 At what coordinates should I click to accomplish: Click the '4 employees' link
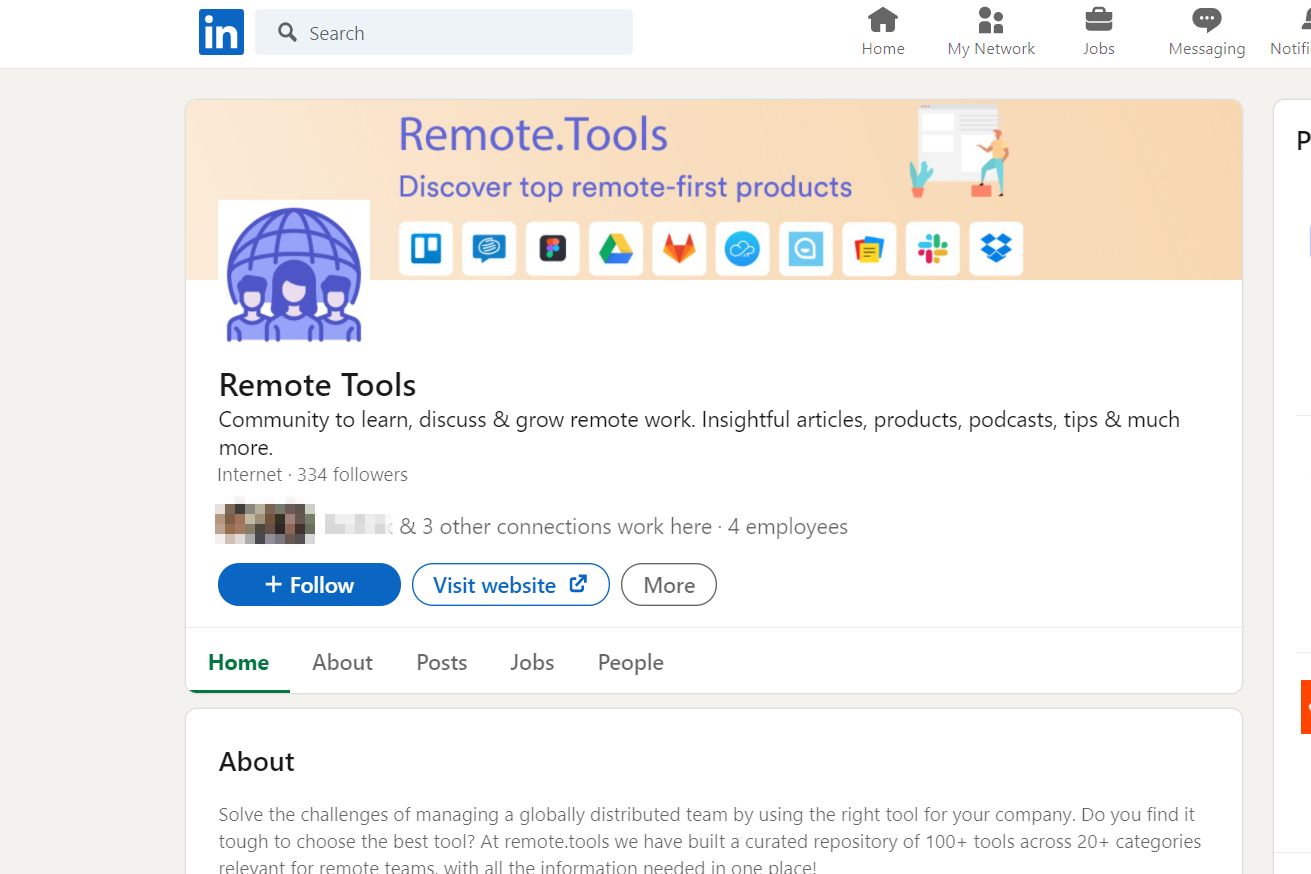(x=788, y=527)
